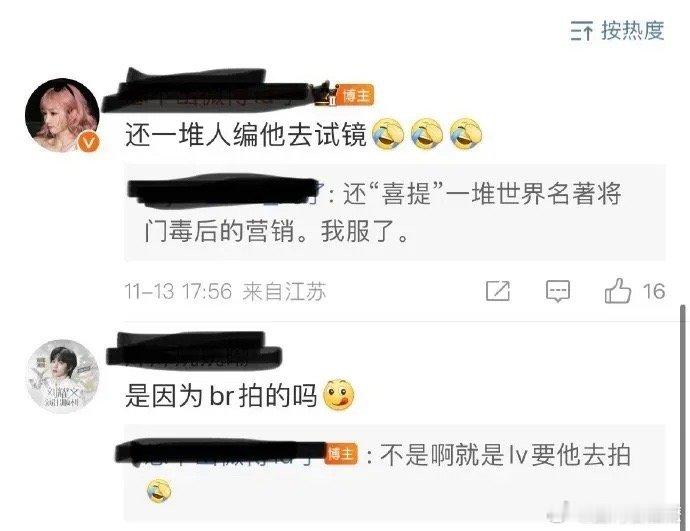Open the 按热度 sort order option

(x=617, y=31)
